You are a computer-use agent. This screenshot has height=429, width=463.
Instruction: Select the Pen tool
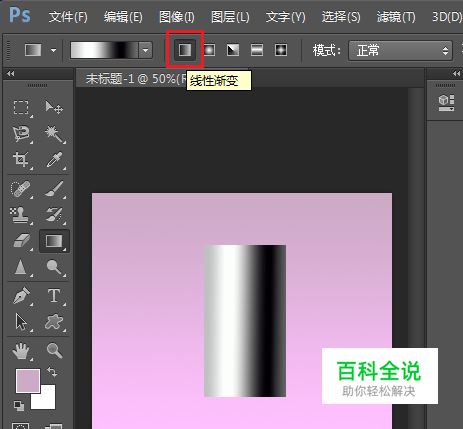[21, 296]
